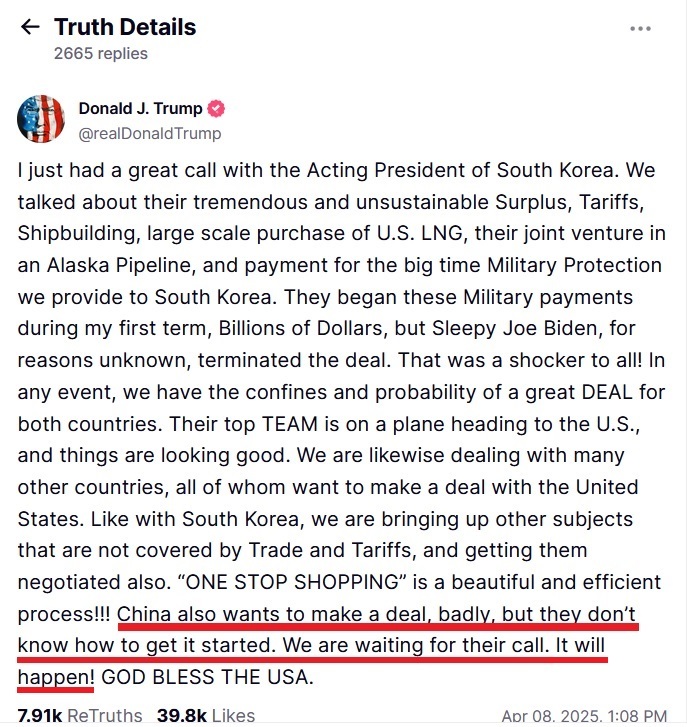Show the 7.91k ReTruths list
Screen dimensions: 687x727
pos(80,715)
